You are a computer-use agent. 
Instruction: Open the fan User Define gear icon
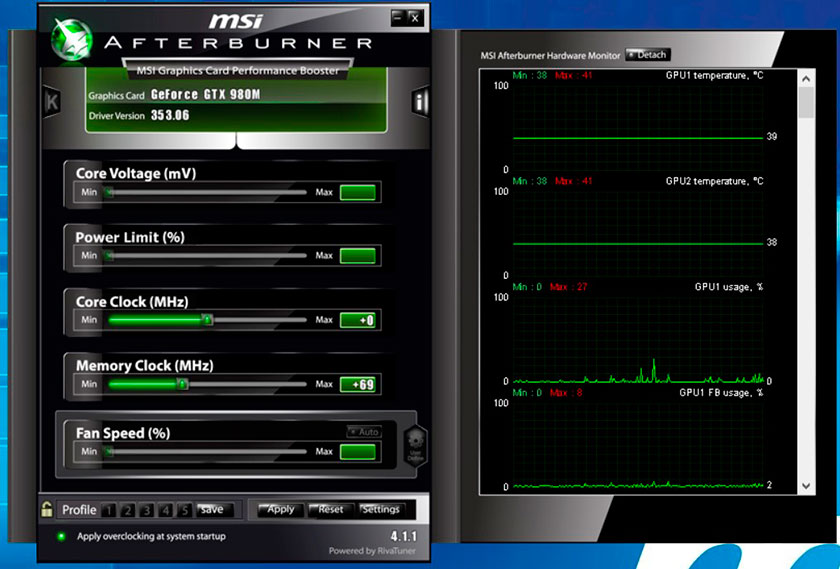tap(415, 445)
